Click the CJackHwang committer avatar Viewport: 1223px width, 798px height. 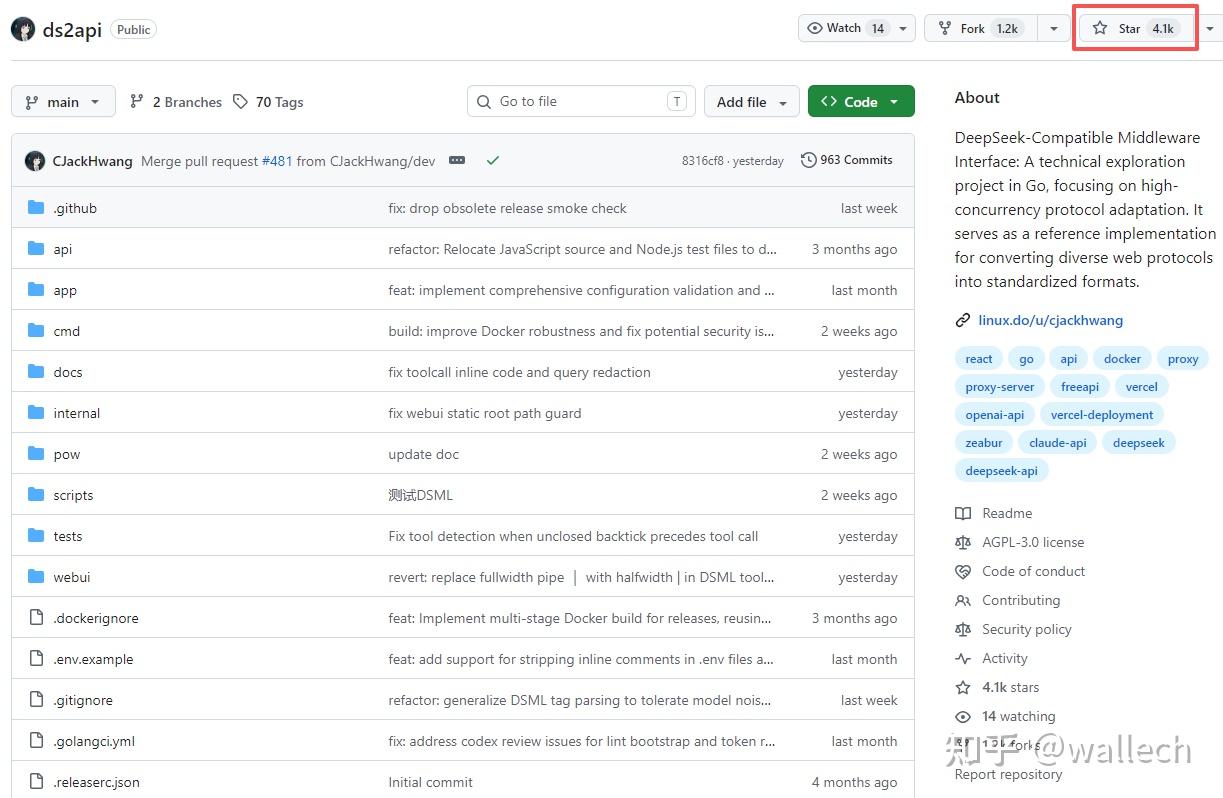35,161
